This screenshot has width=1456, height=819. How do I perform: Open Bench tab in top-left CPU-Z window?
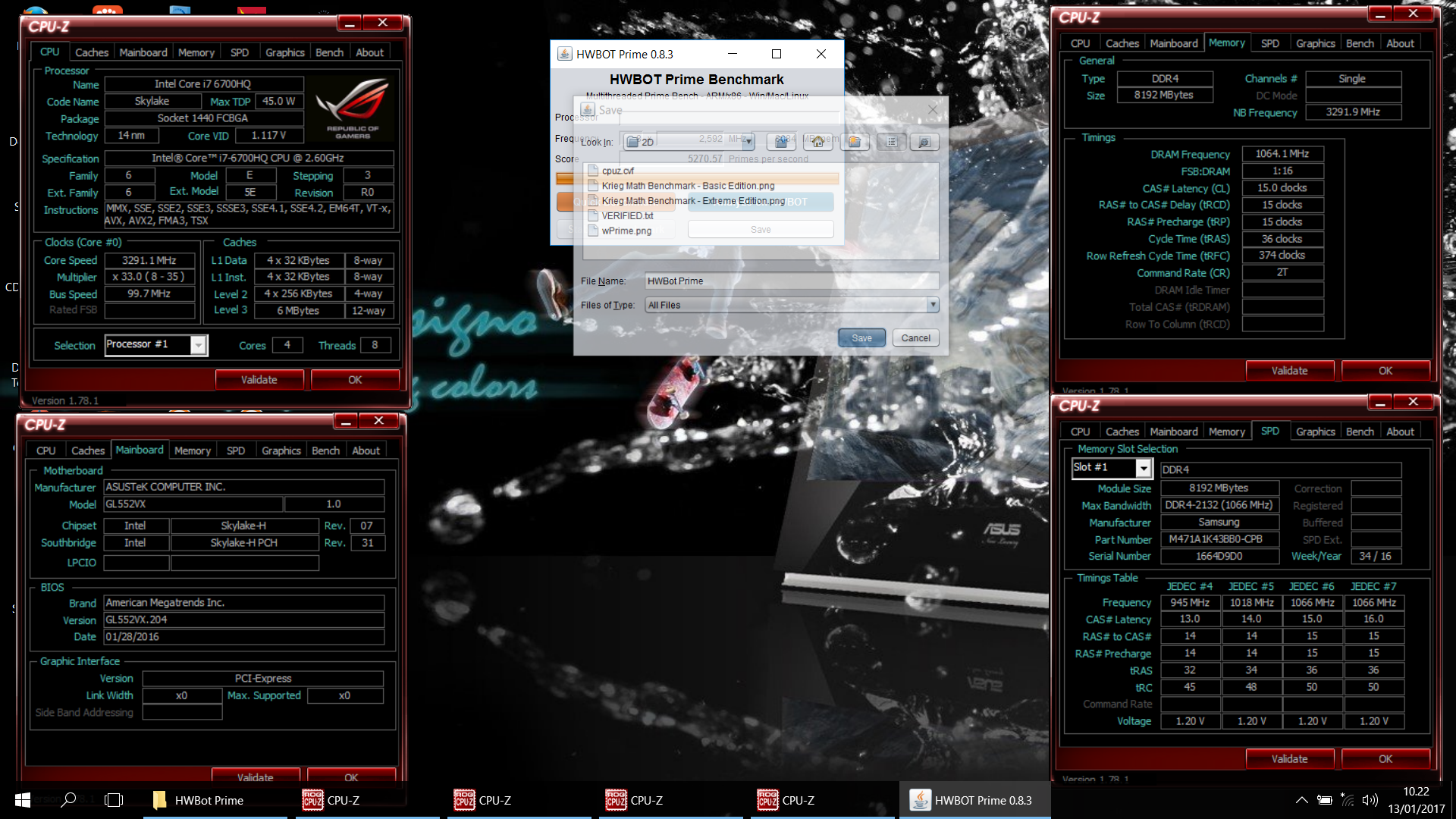pos(329,52)
